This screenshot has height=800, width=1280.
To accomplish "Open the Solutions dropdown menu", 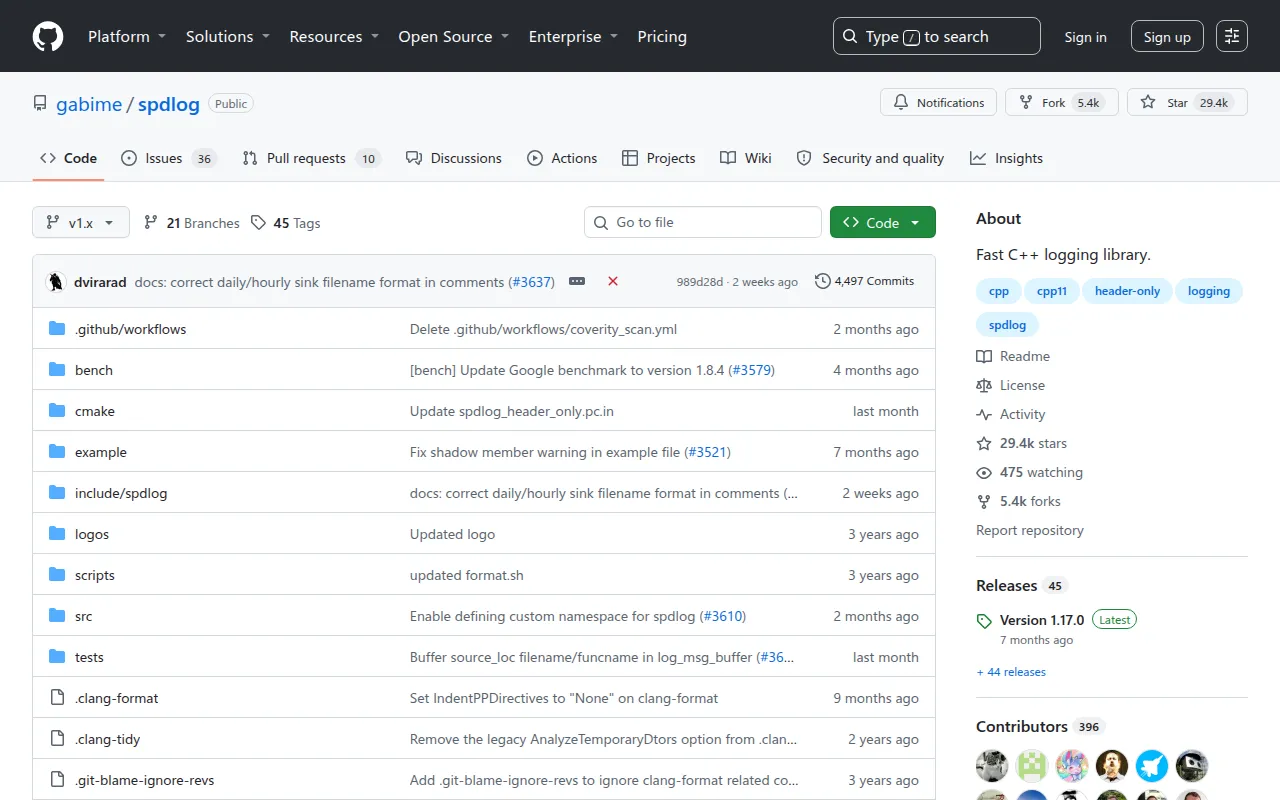I will [x=228, y=36].
